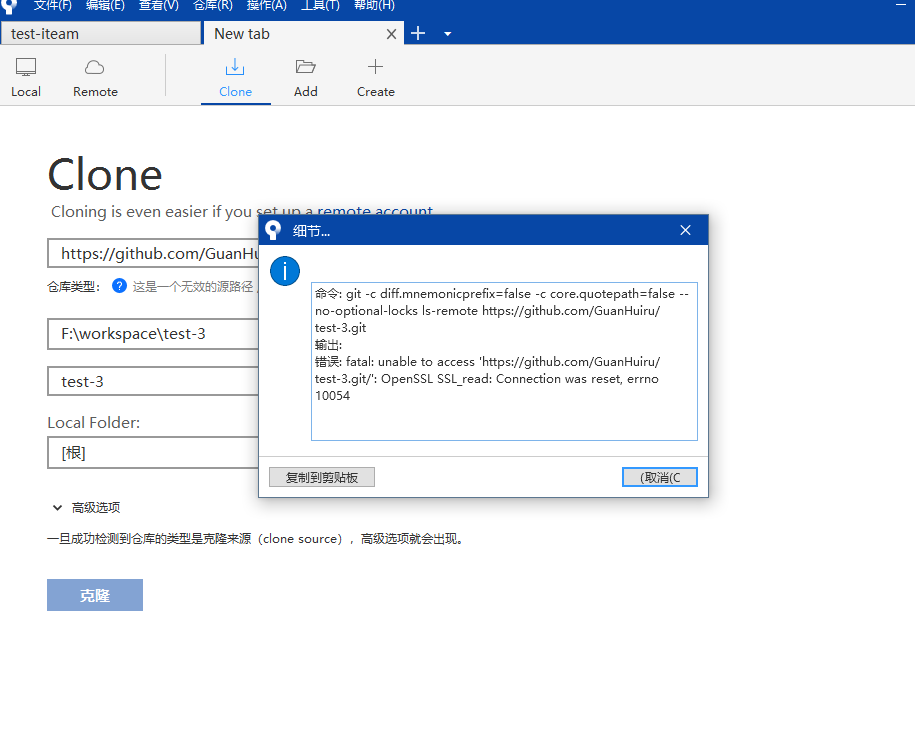Open the 文件(F) menu
Screen dimensions: 915x742
click(53, 6)
